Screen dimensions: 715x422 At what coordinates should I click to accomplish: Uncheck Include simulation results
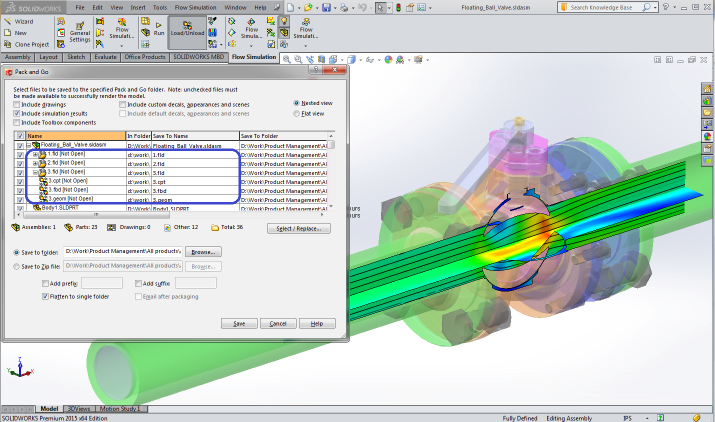(x=17, y=114)
